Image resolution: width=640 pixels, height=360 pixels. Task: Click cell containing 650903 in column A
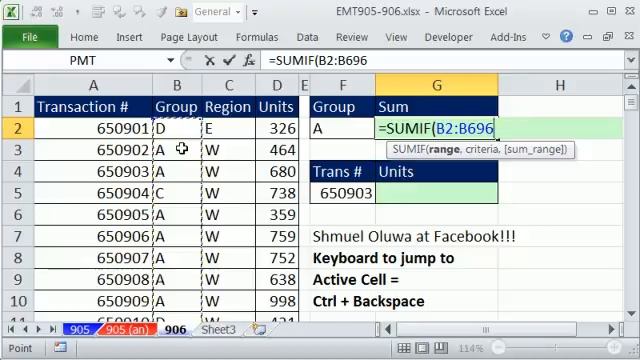pyautogui.click(x=93, y=172)
